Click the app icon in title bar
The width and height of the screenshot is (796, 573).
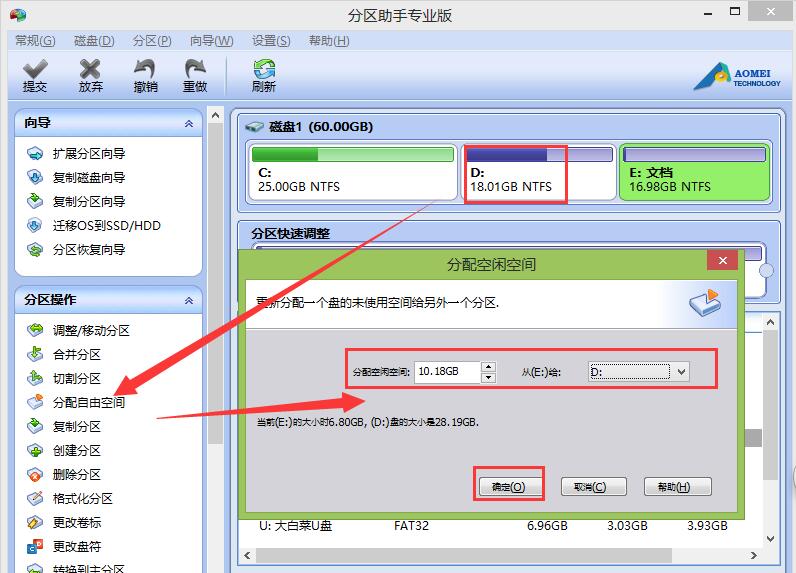tap(18, 15)
